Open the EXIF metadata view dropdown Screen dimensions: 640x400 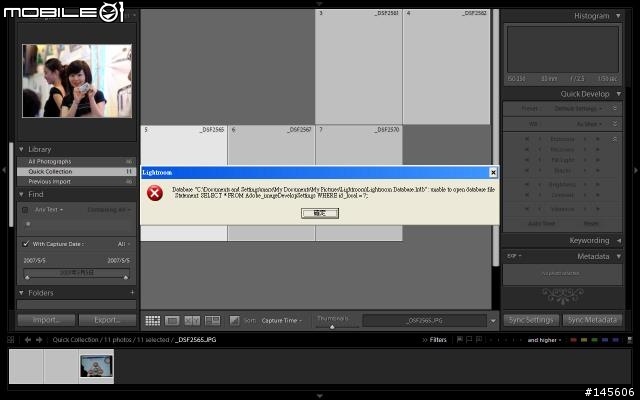[x=514, y=256]
